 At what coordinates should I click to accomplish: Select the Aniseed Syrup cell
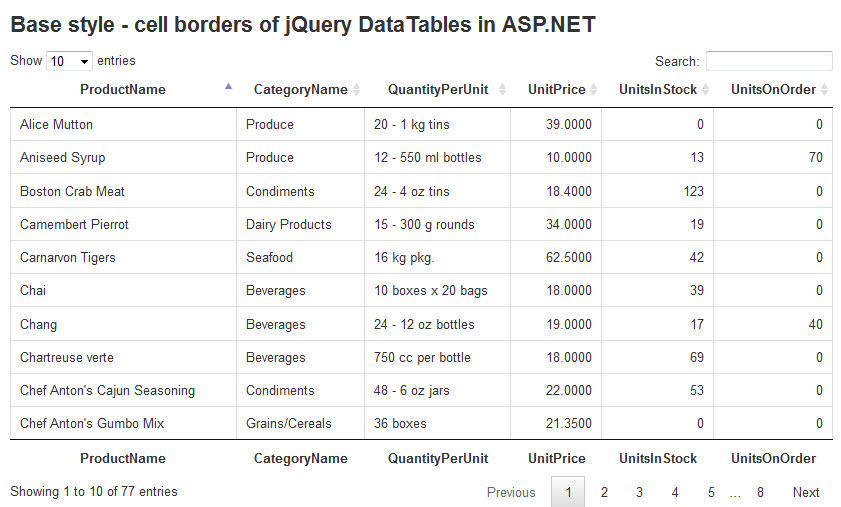123,157
